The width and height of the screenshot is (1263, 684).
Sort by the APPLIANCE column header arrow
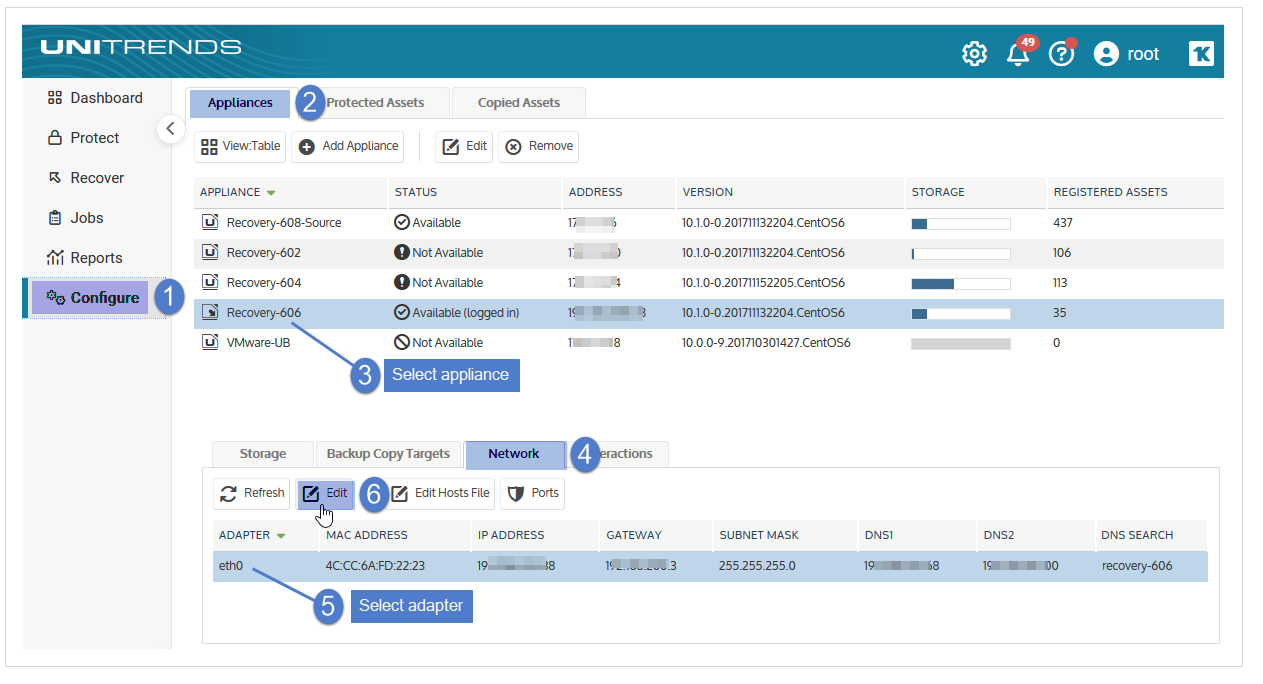(271, 192)
